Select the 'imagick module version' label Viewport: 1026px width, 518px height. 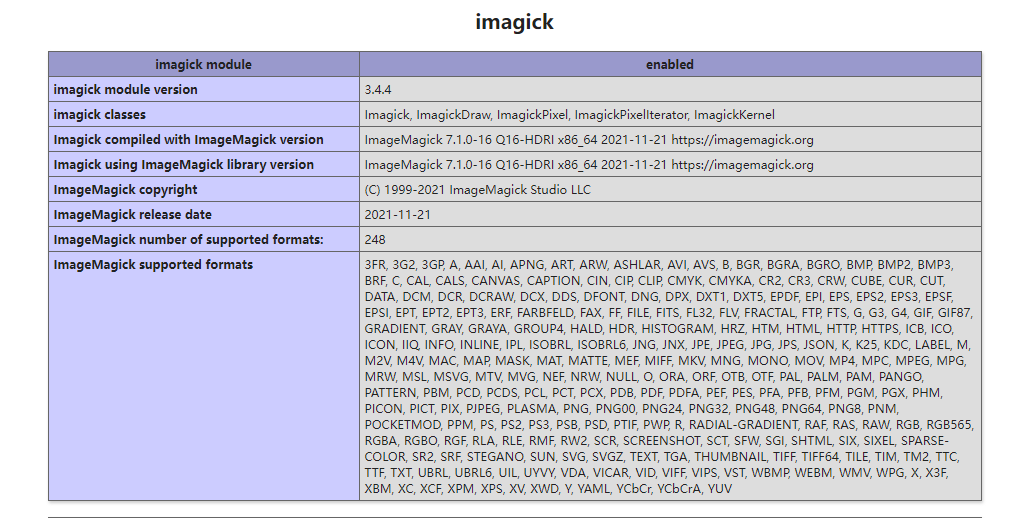pyautogui.click(x=126, y=90)
